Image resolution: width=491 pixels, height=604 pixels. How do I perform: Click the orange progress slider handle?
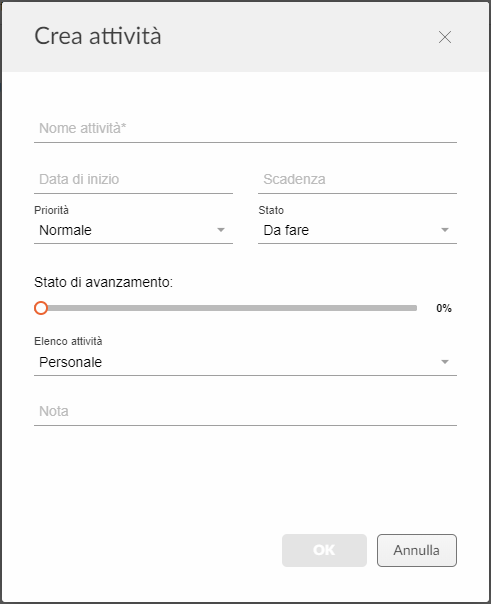(x=41, y=308)
